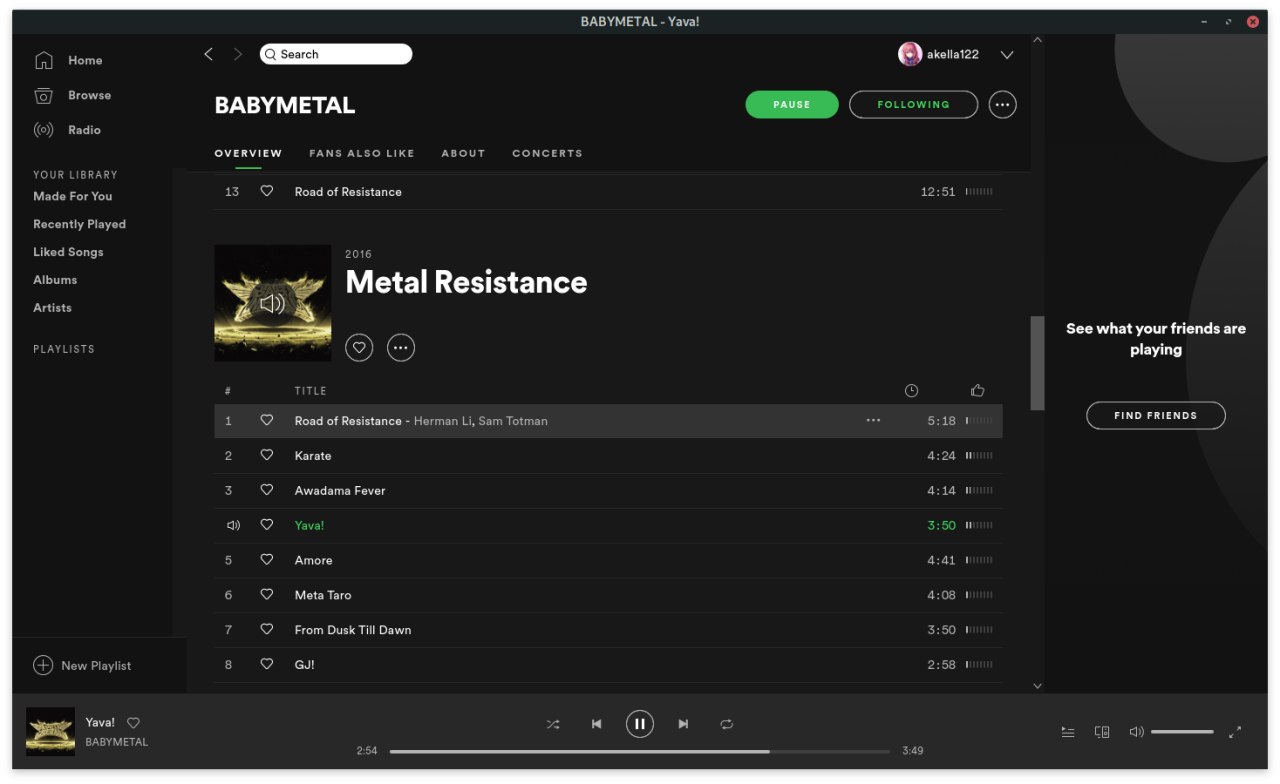Open Recently Played library section

tap(80, 225)
